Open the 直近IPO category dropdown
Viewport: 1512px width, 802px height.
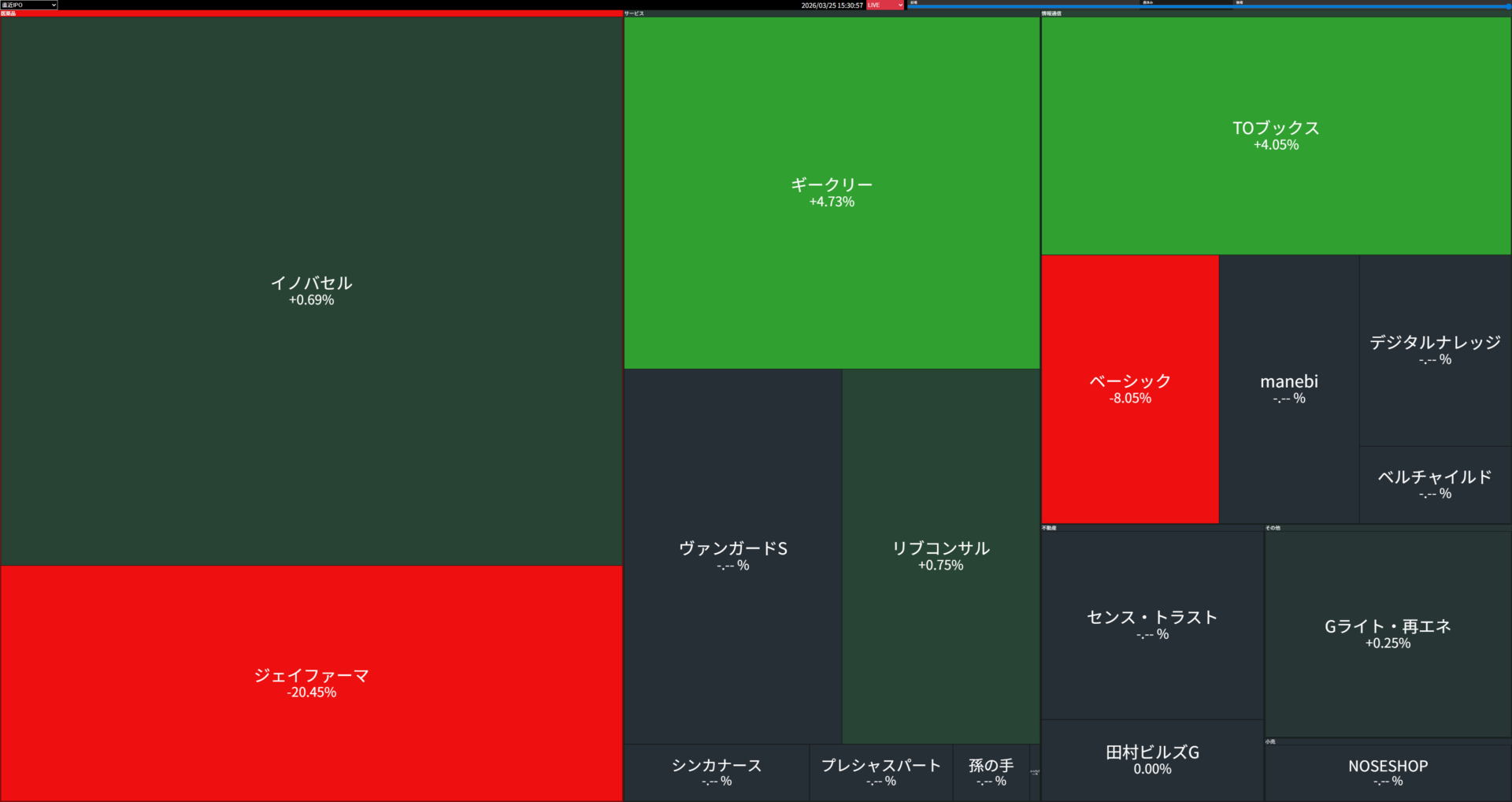click(x=29, y=5)
